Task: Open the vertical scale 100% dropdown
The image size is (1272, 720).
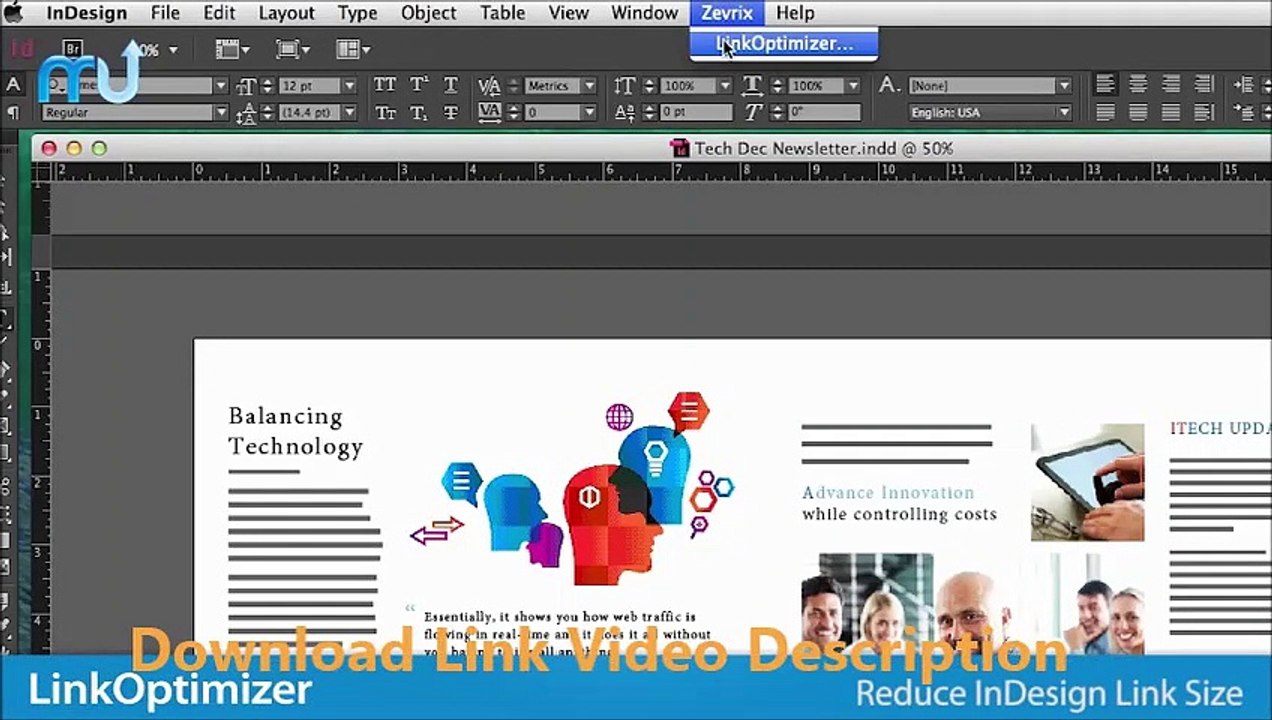Action: [725, 86]
